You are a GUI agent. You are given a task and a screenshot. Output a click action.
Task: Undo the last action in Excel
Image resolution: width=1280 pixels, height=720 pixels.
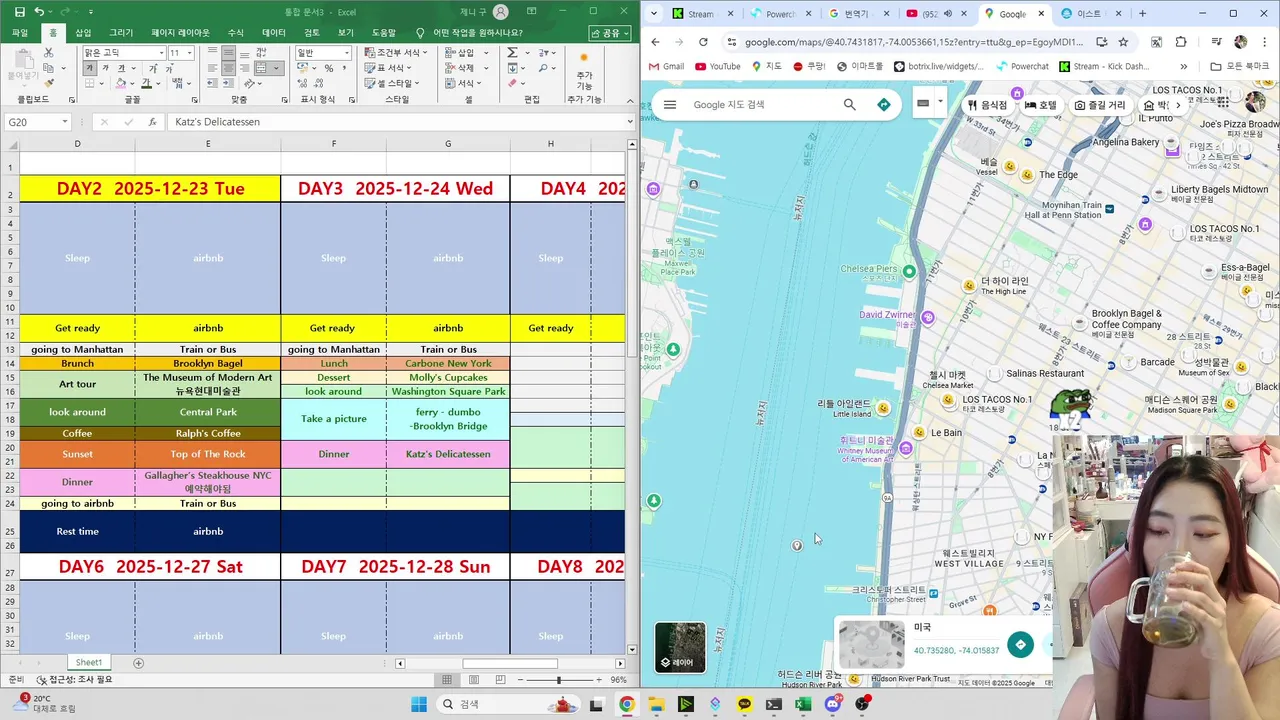tap(39, 12)
